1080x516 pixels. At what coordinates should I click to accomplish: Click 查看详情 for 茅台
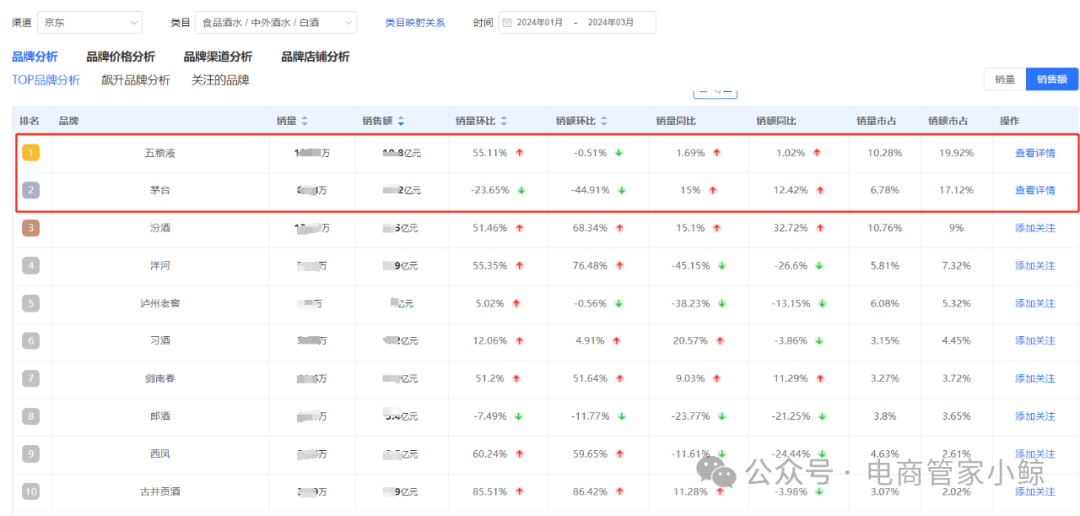pyautogui.click(x=1035, y=191)
